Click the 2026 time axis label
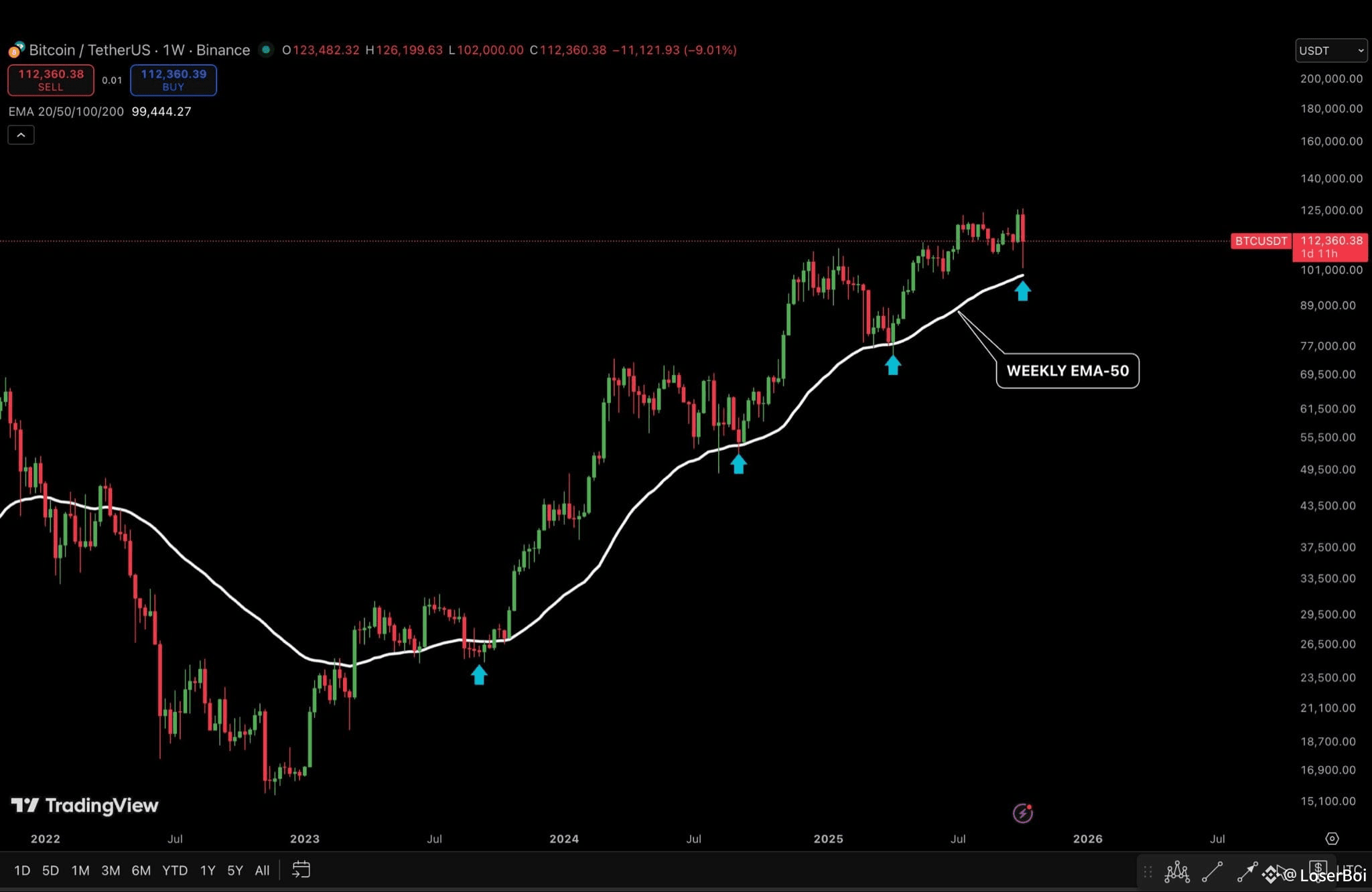Image resolution: width=1372 pixels, height=892 pixels. coord(1087,838)
